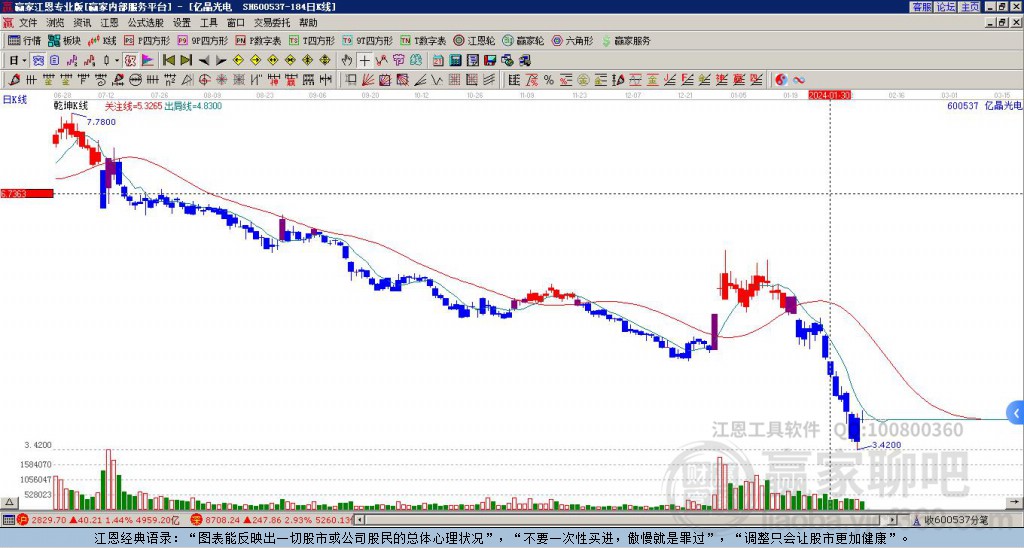Click the black left arrow icon
The image size is (1024, 548).
204,60
